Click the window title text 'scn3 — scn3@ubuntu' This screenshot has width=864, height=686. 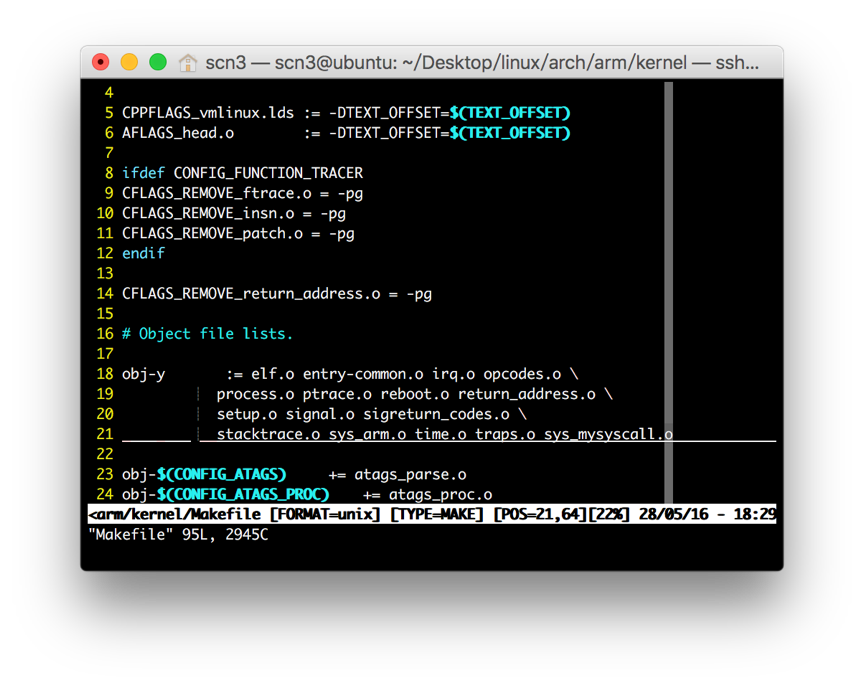click(301, 63)
